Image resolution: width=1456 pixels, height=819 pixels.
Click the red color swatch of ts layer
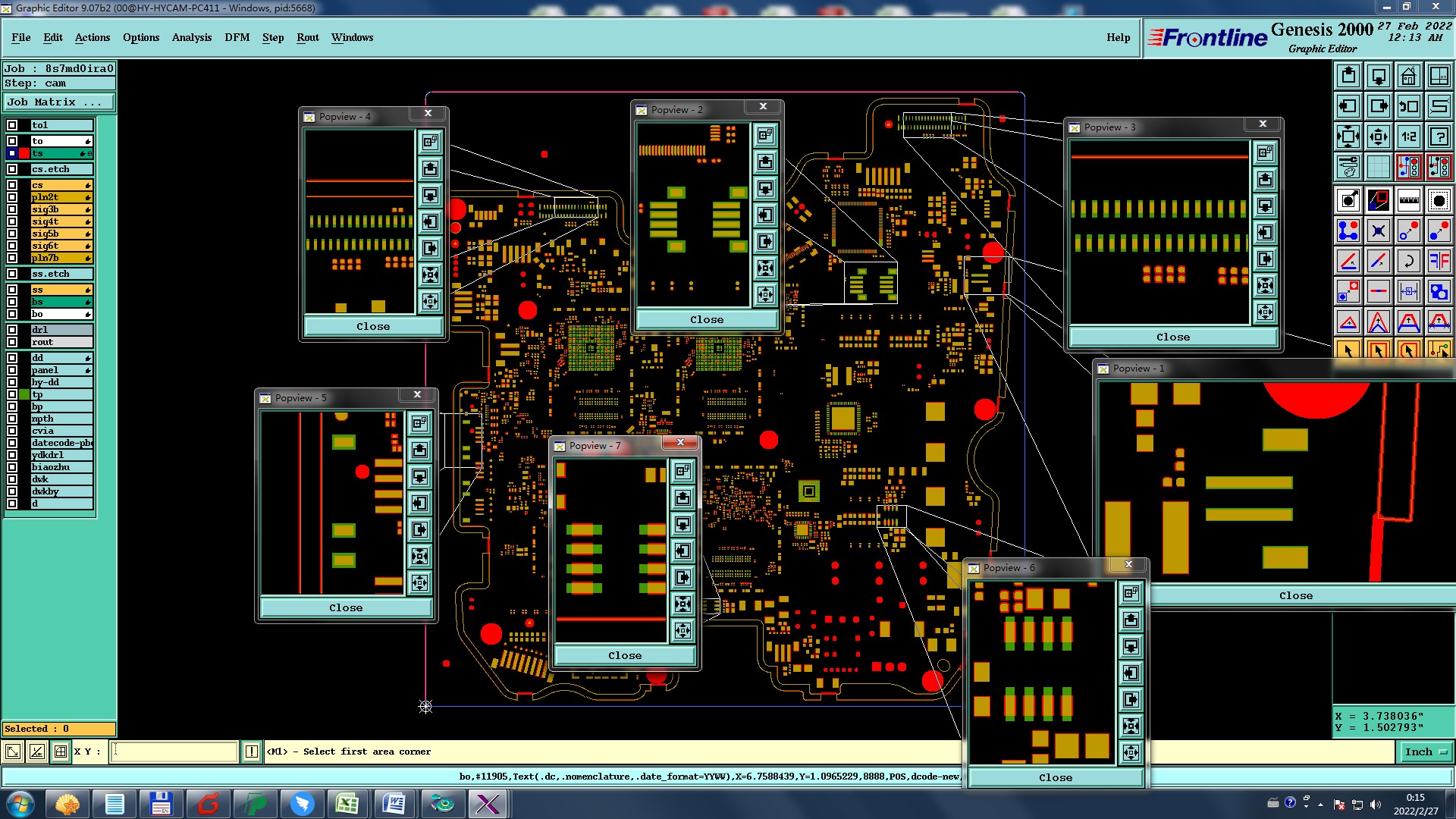click(x=24, y=153)
